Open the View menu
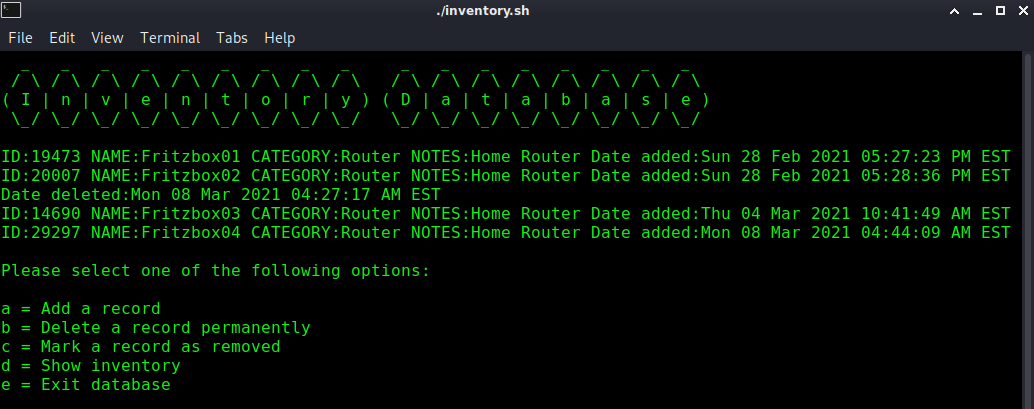Viewport: 1034px width, 409px height. (107, 38)
